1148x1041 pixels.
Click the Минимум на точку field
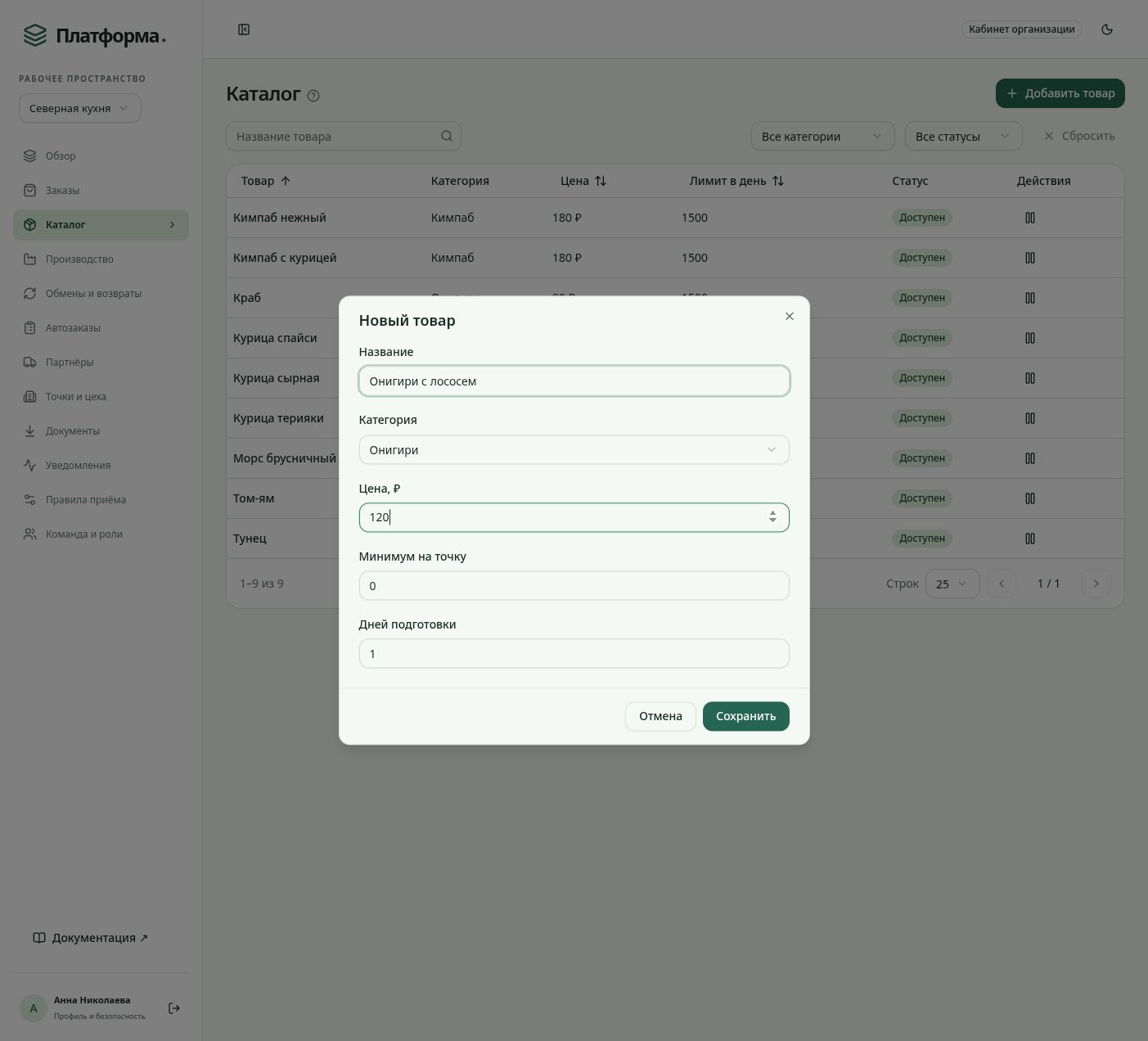tap(574, 585)
